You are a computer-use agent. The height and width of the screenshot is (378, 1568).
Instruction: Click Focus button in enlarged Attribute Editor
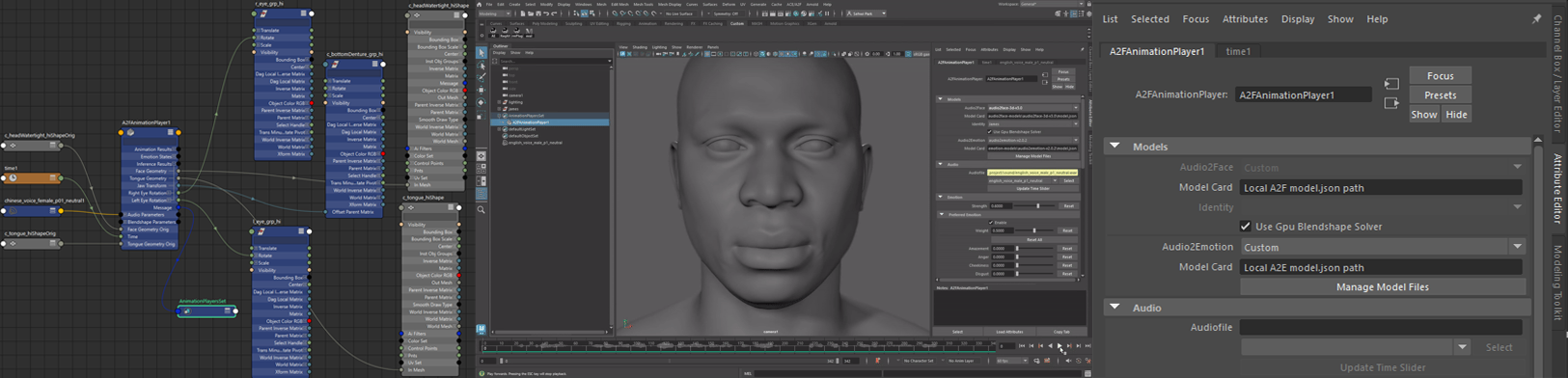[1440, 75]
